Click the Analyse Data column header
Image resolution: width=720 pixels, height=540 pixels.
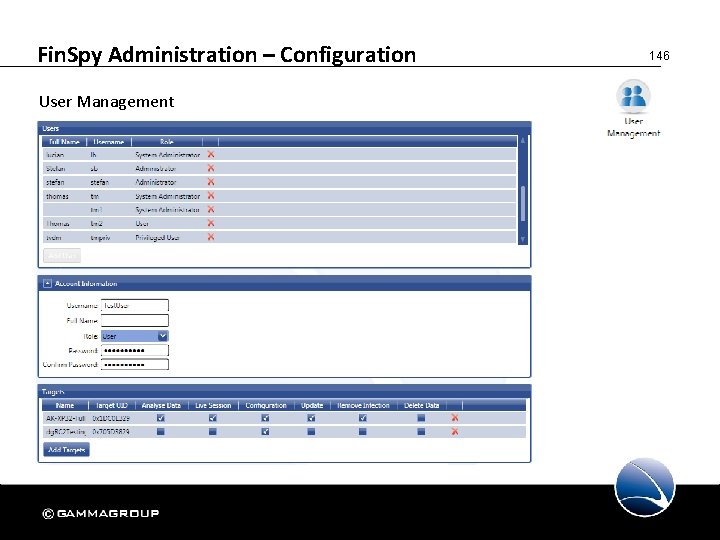coord(161,405)
